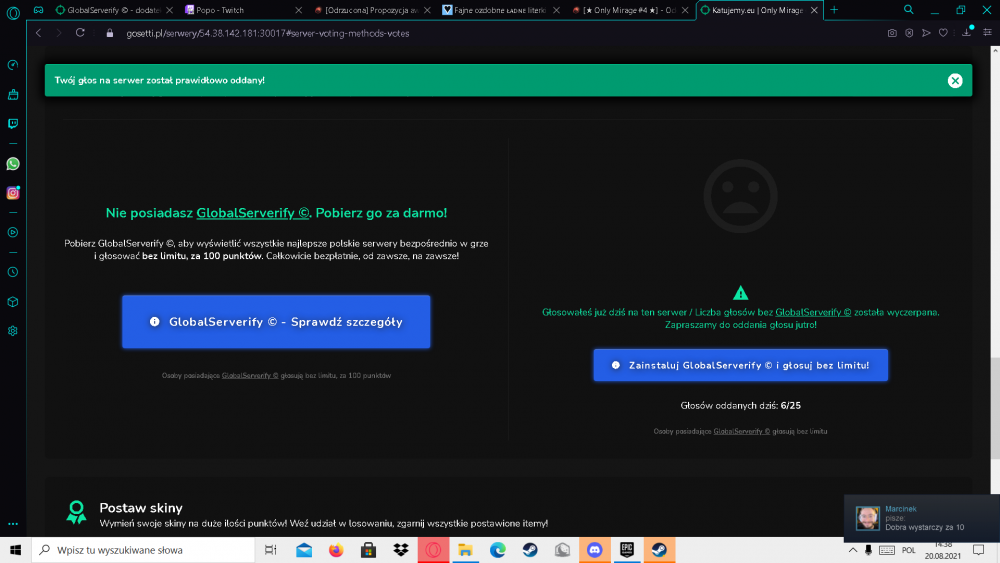Open My Flow send icon

[x=926, y=33]
